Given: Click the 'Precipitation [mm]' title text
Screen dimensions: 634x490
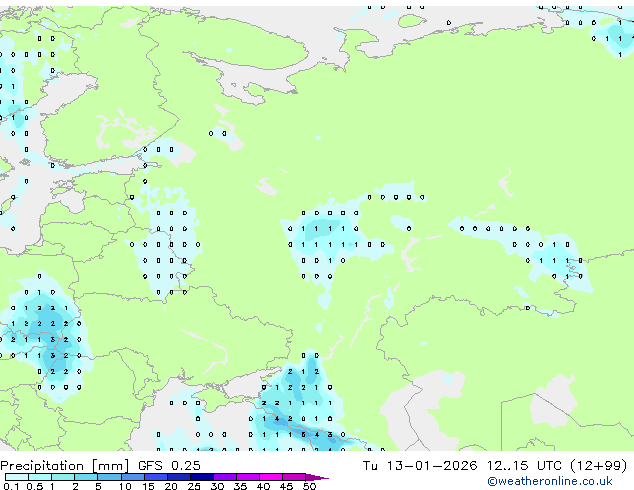Looking at the screenshot, I should pos(65,466).
